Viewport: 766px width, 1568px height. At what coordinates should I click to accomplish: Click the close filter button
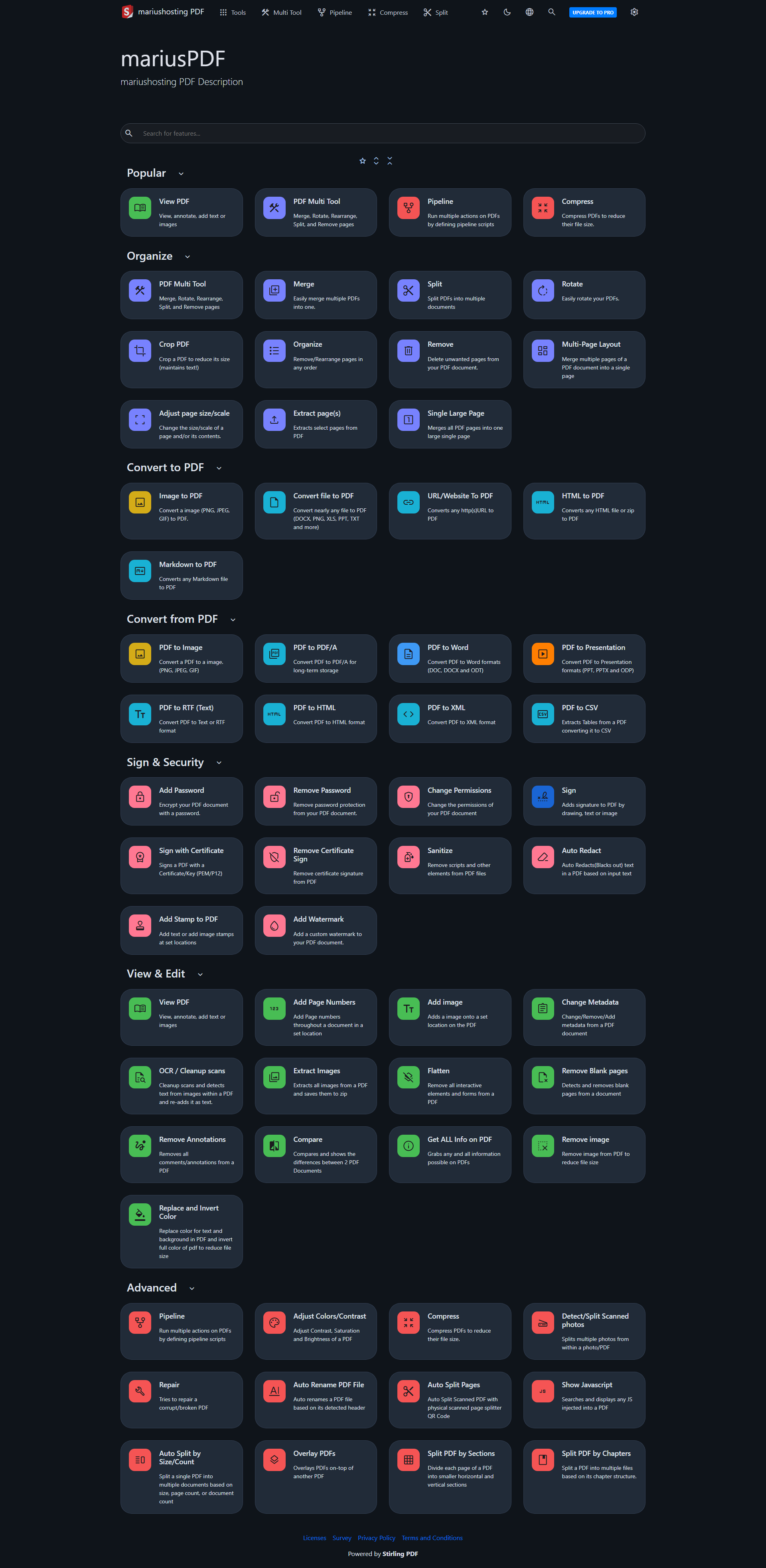coord(390,161)
